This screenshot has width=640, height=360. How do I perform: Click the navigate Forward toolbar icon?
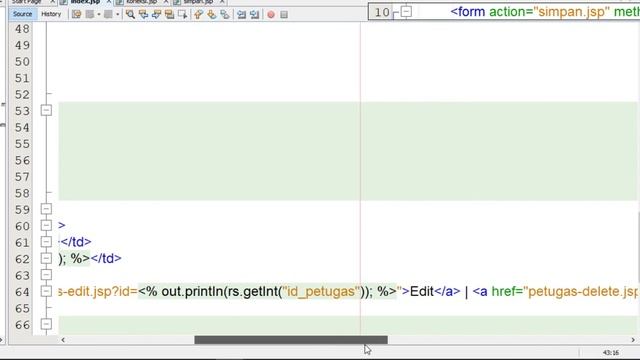click(x=108, y=14)
